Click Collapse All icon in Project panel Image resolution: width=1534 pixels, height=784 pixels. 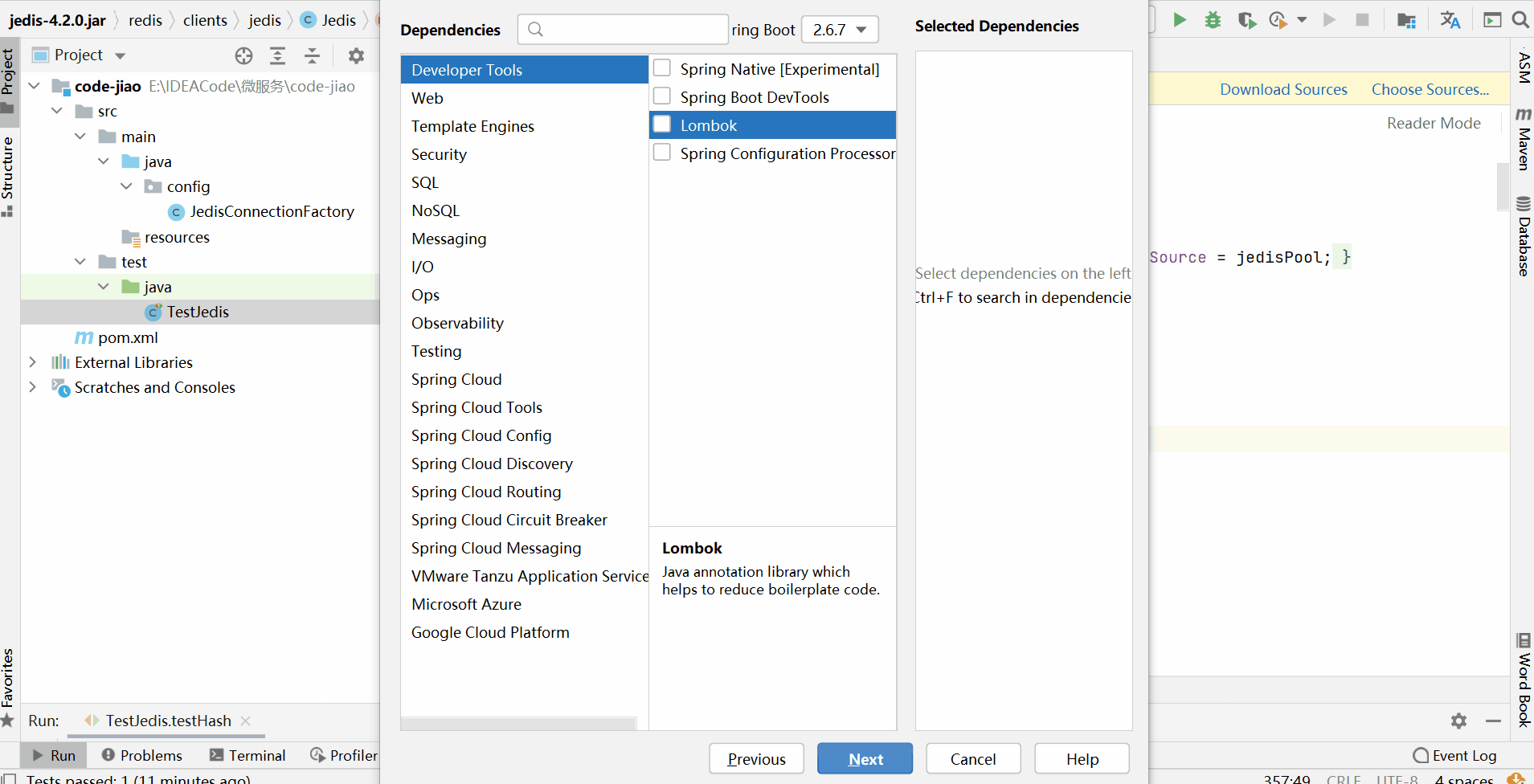[x=313, y=55]
